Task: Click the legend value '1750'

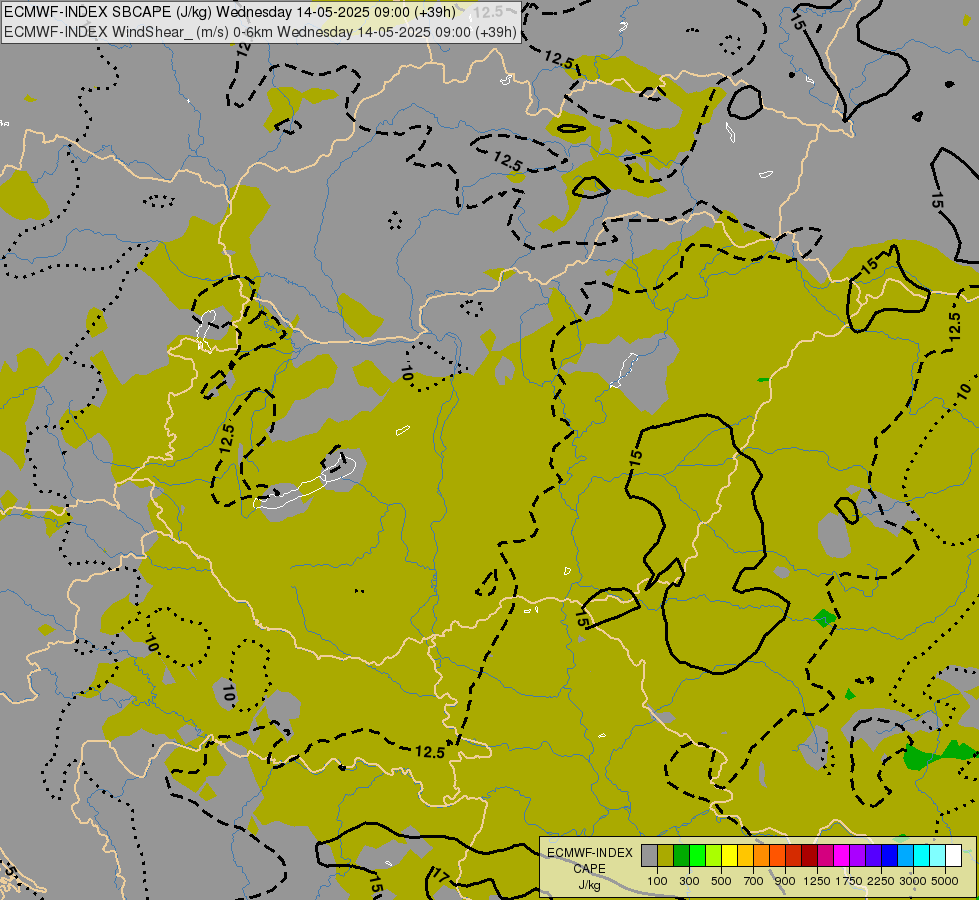Action: point(849,881)
